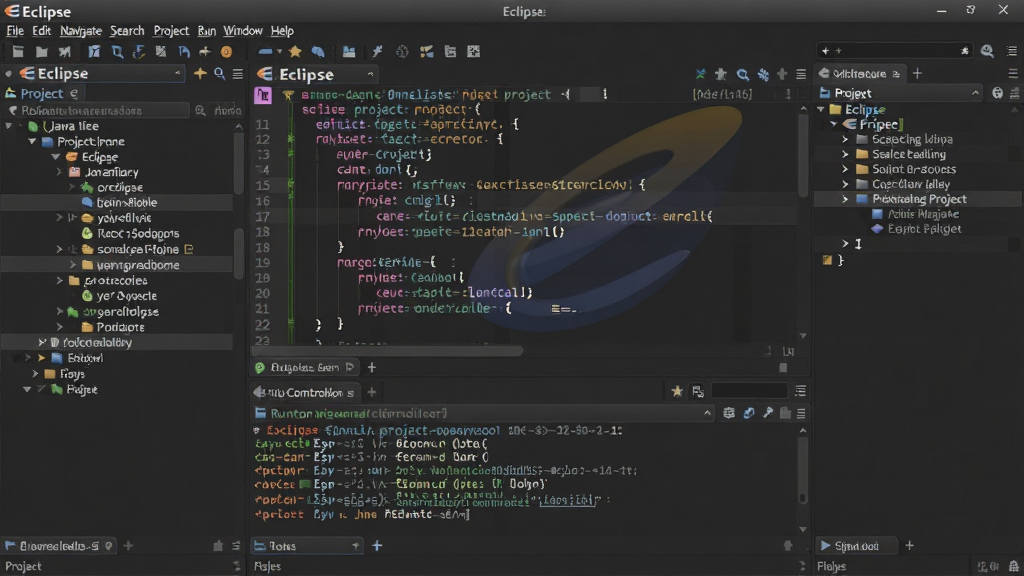This screenshot has width=1024, height=576.
Task: Expand the folder ending in 'Project' in right tree
Action: click(x=845, y=199)
